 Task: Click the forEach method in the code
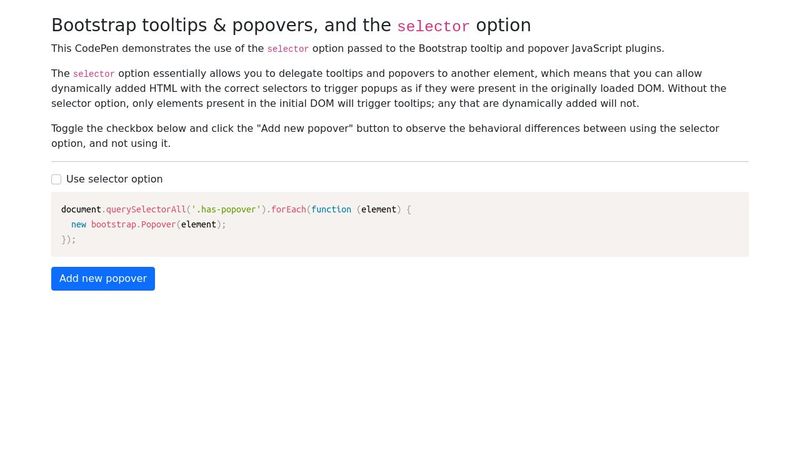(288, 209)
